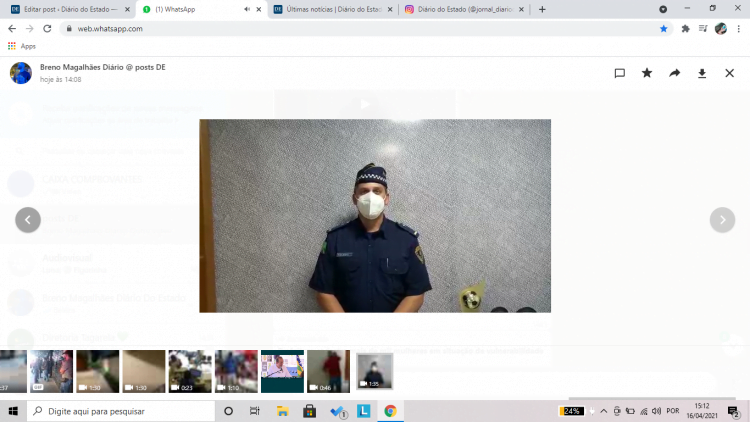The width and height of the screenshot is (750, 422).
Task: Click the circular profile icon in Chrome title bar
Action: pyautogui.click(x=663, y=9)
